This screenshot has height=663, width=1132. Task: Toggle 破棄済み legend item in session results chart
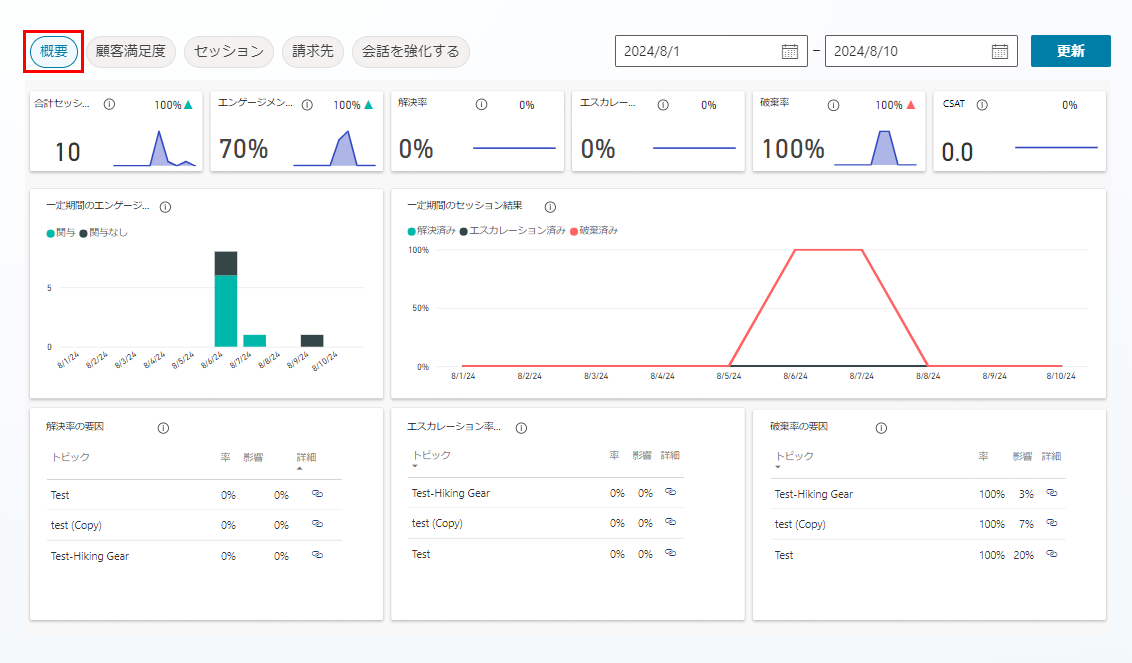(x=594, y=230)
